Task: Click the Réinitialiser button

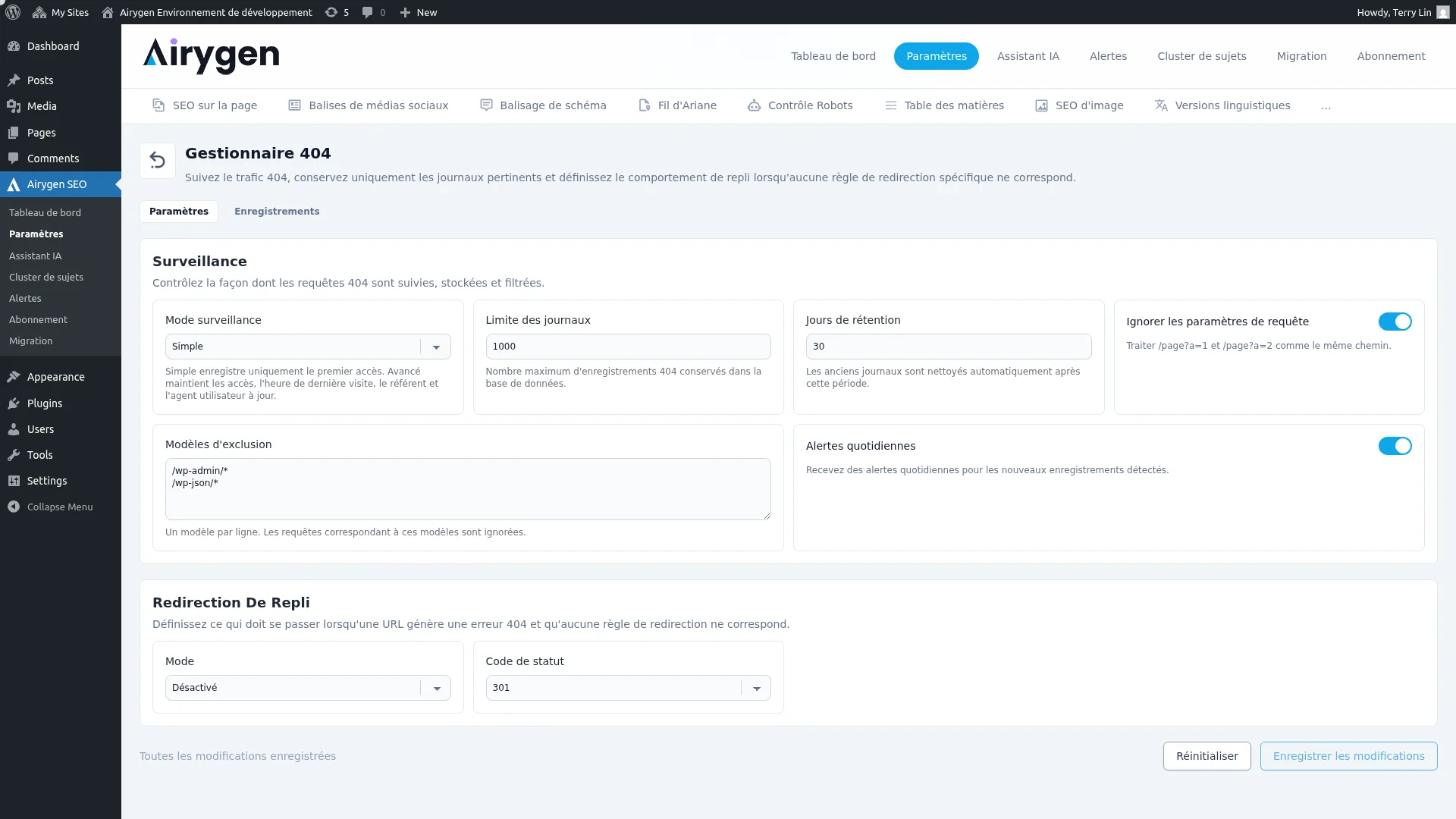Action: pyautogui.click(x=1207, y=756)
